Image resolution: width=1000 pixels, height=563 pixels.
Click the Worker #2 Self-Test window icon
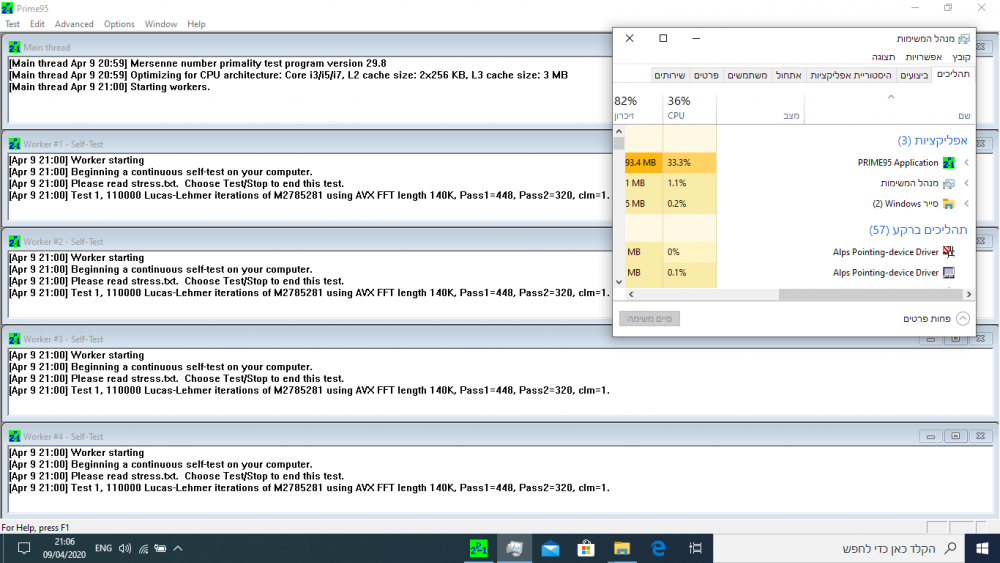(x=14, y=242)
